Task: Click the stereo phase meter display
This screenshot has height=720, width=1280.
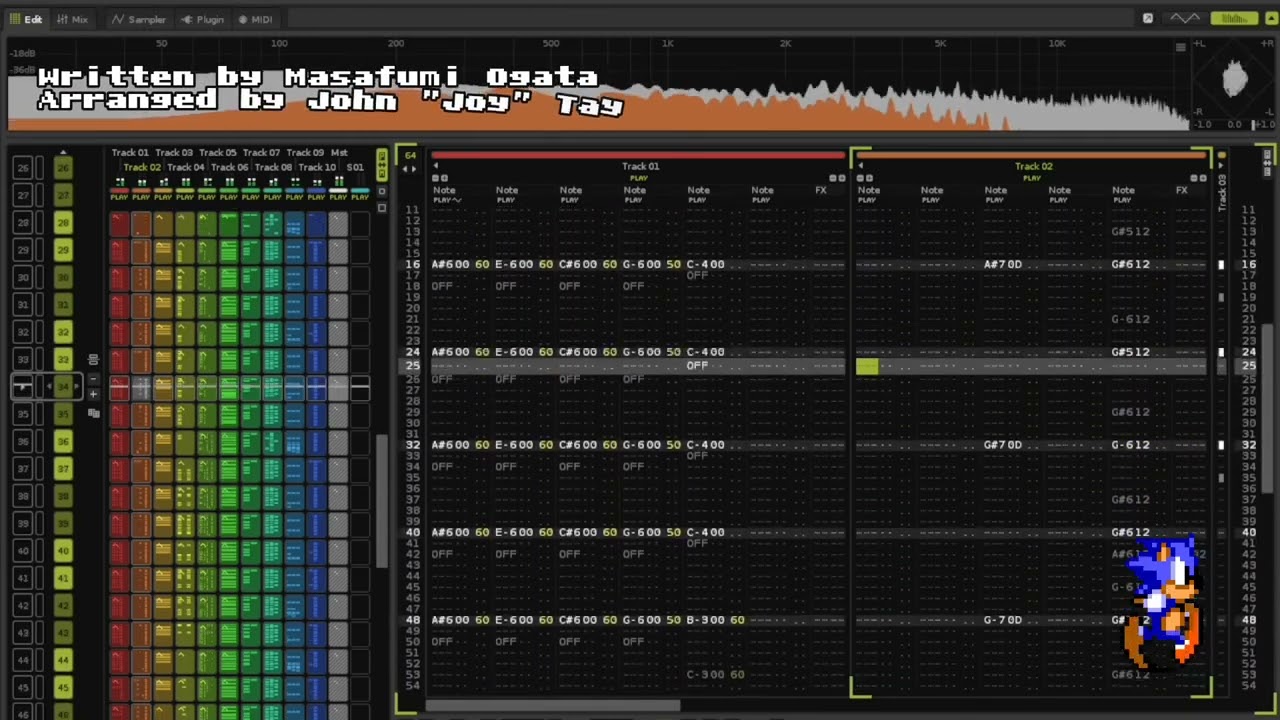Action: coord(1235,82)
